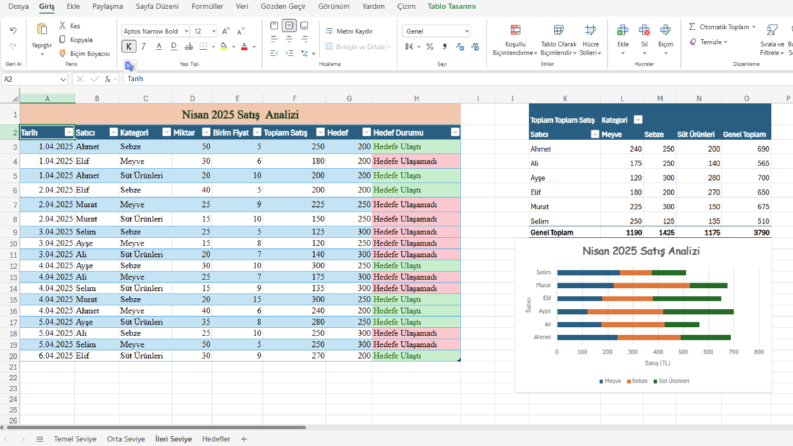Switch to the Ekle ribbon tab
The height and width of the screenshot is (446, 793).
coord(73,7)
